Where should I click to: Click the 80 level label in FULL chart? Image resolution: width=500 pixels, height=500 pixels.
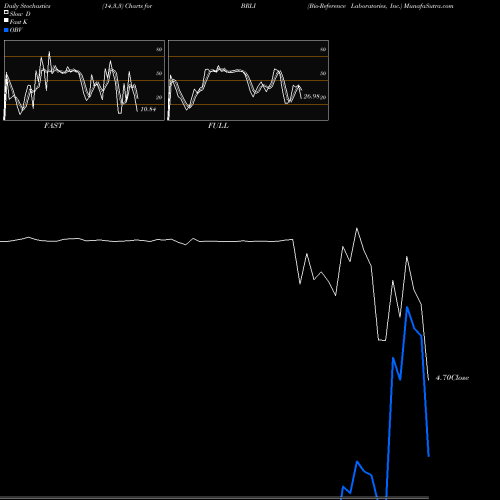(x=323, y=49)
